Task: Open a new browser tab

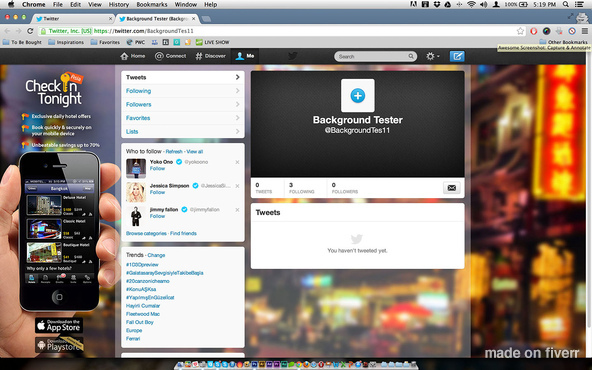Action: coord(206,19)
